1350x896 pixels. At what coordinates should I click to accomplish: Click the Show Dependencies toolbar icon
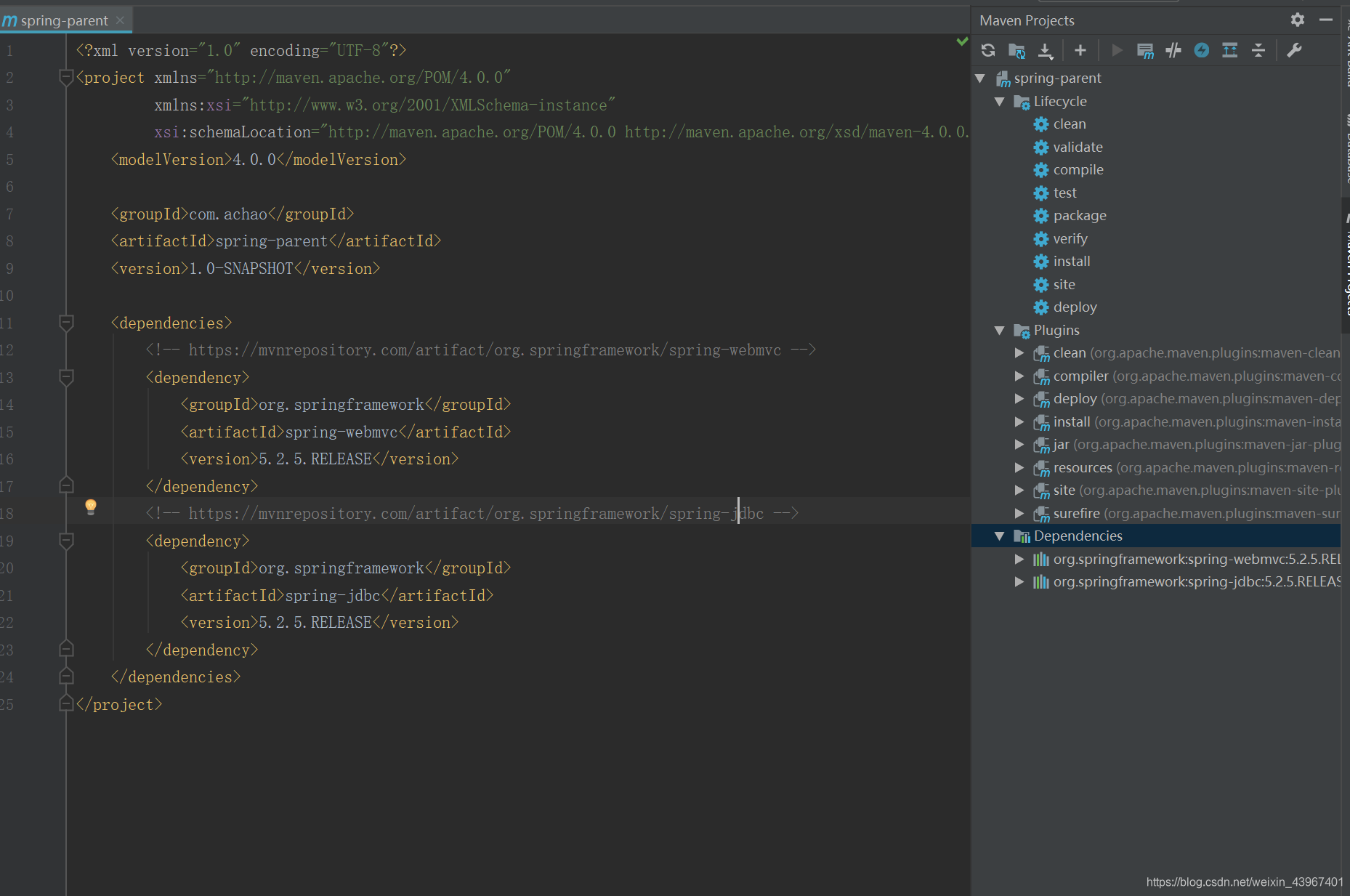[1230, 50]
